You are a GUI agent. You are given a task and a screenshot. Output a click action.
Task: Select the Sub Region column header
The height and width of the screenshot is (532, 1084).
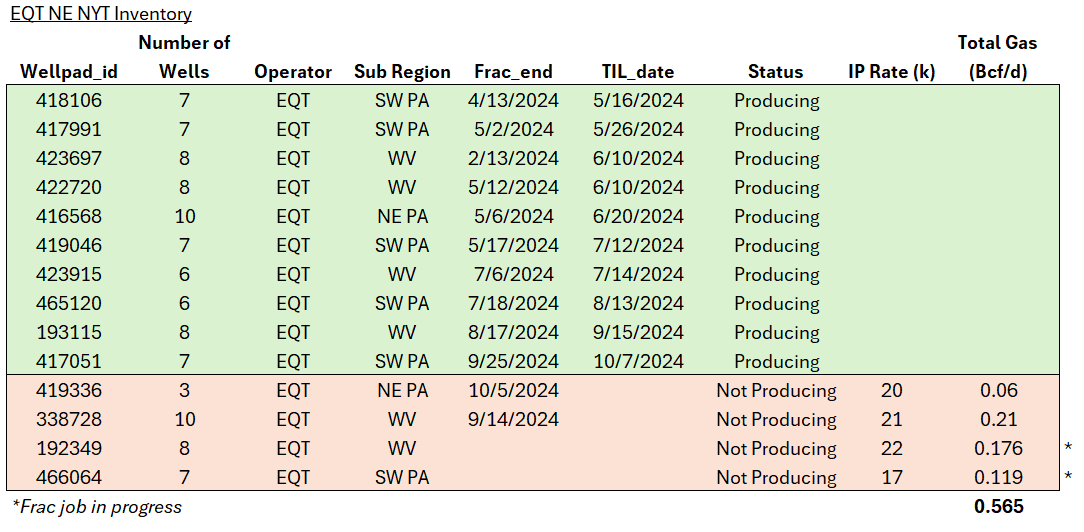[x=402, y=72]
